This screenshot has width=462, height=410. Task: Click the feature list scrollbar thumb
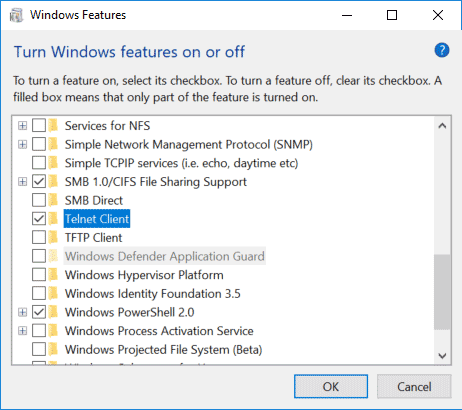442,292
